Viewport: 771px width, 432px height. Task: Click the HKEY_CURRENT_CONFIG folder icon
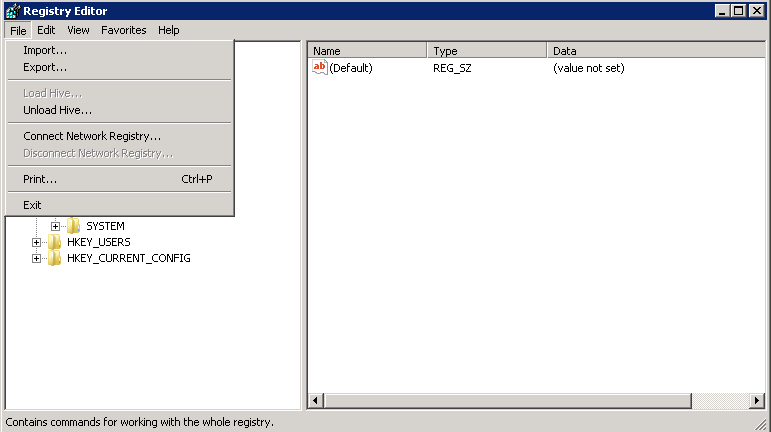(x=55, y=258)
